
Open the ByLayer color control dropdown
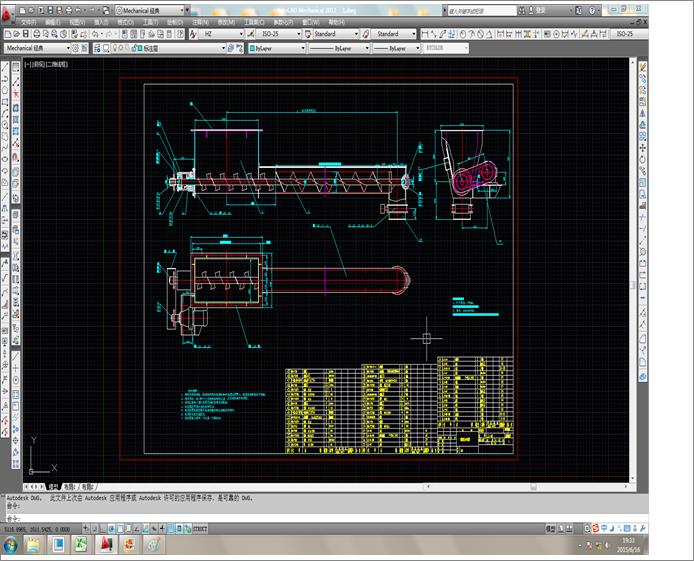click(273, 47)
